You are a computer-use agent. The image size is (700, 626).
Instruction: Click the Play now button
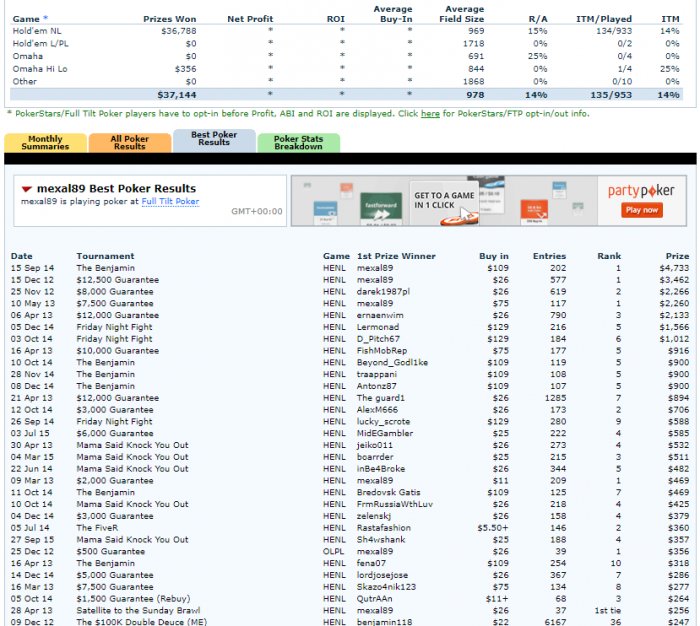[642, 210]
